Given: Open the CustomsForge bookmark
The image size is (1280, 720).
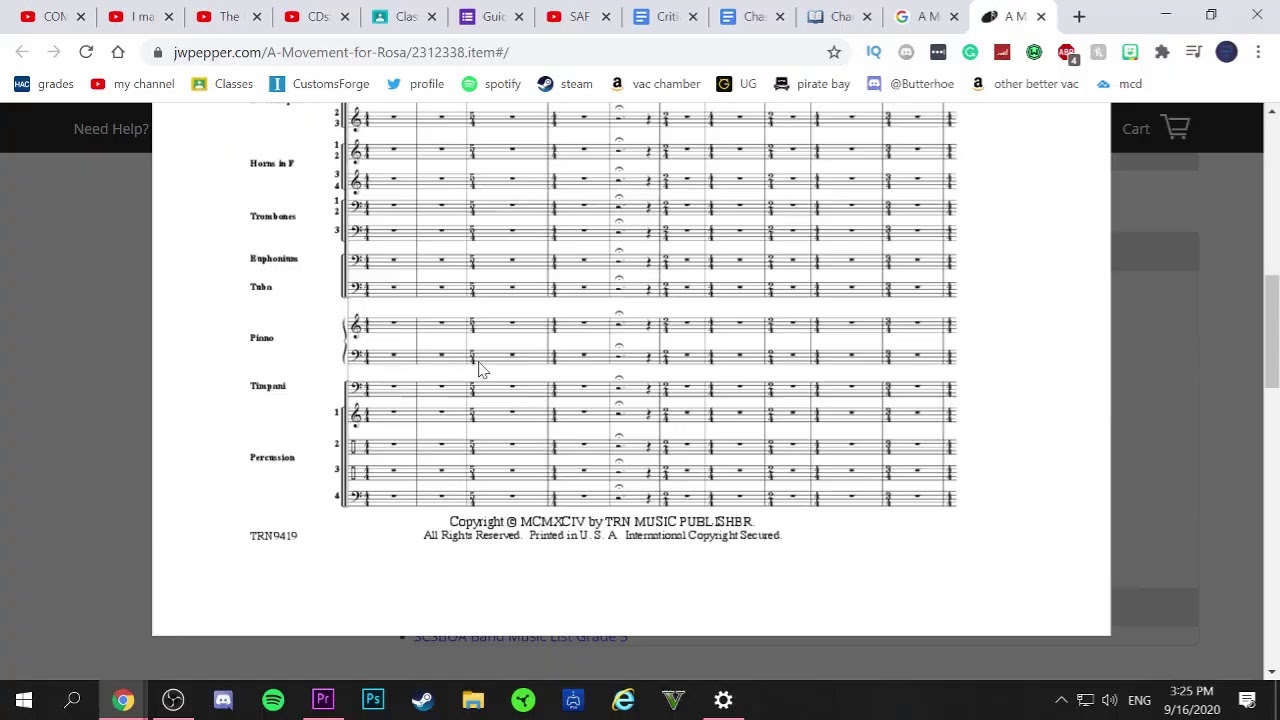Looking at the screenshot, I should point(320,84).
